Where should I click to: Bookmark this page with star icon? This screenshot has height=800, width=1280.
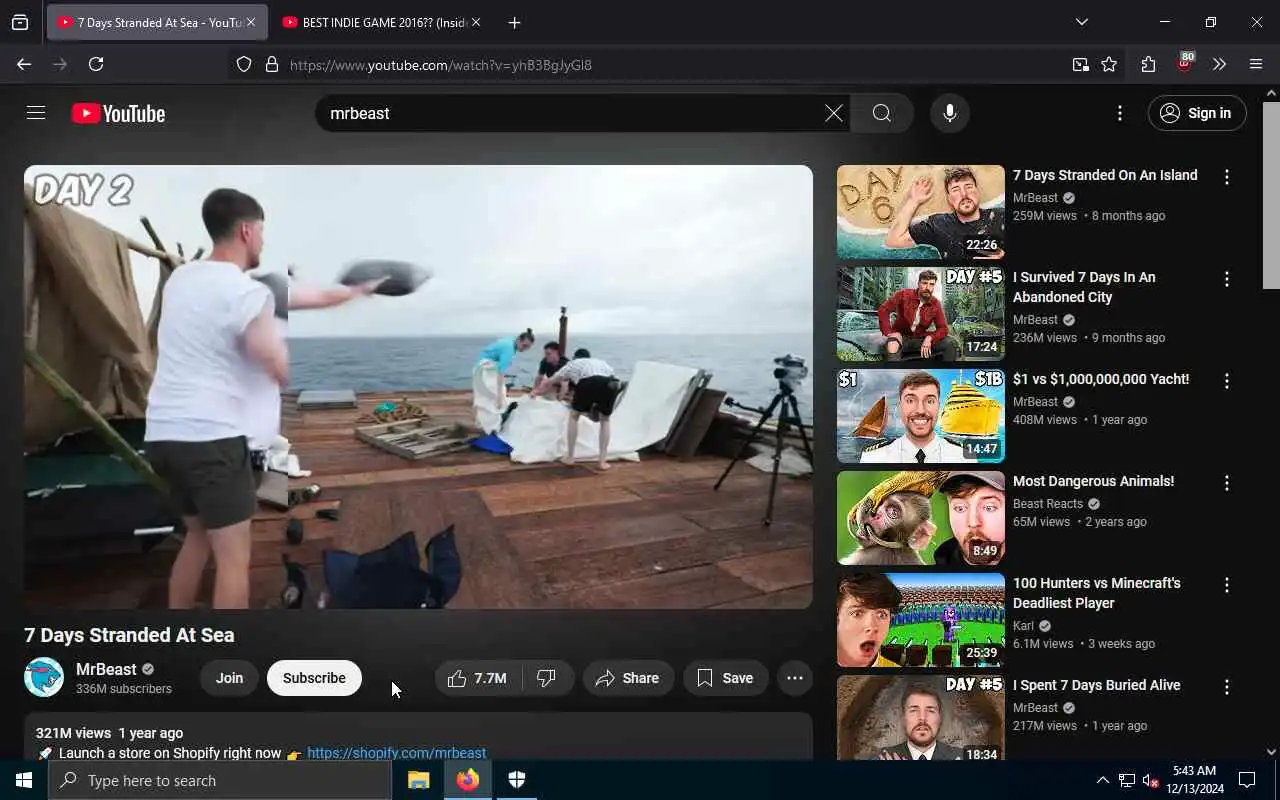pyautogui.click(x=1109, y=64)
